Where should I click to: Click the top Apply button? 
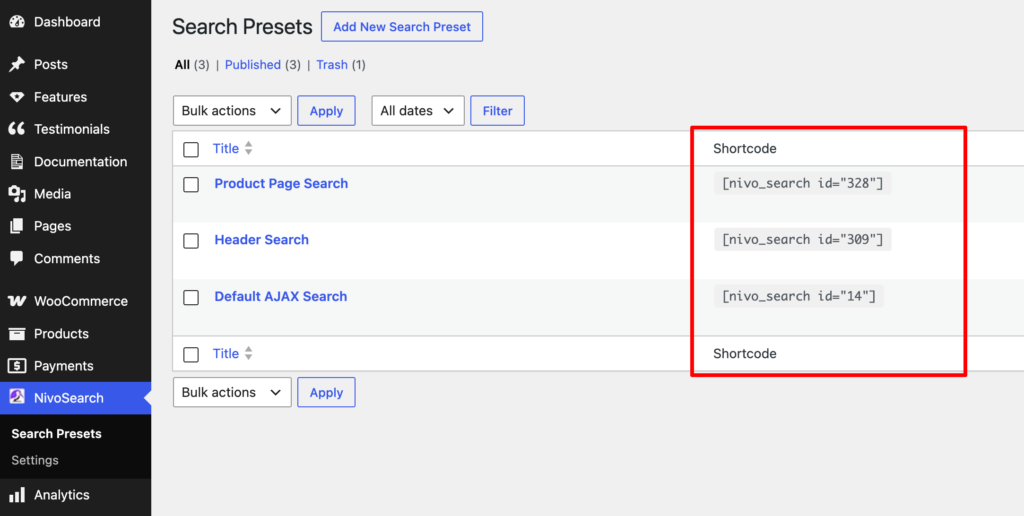pyautogui.click(x=326, y=110)
